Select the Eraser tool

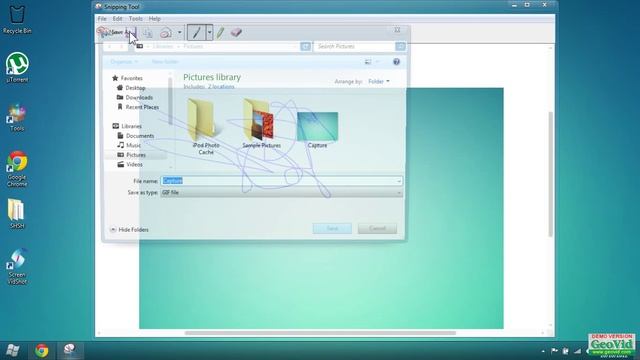[x=236, y=32]
